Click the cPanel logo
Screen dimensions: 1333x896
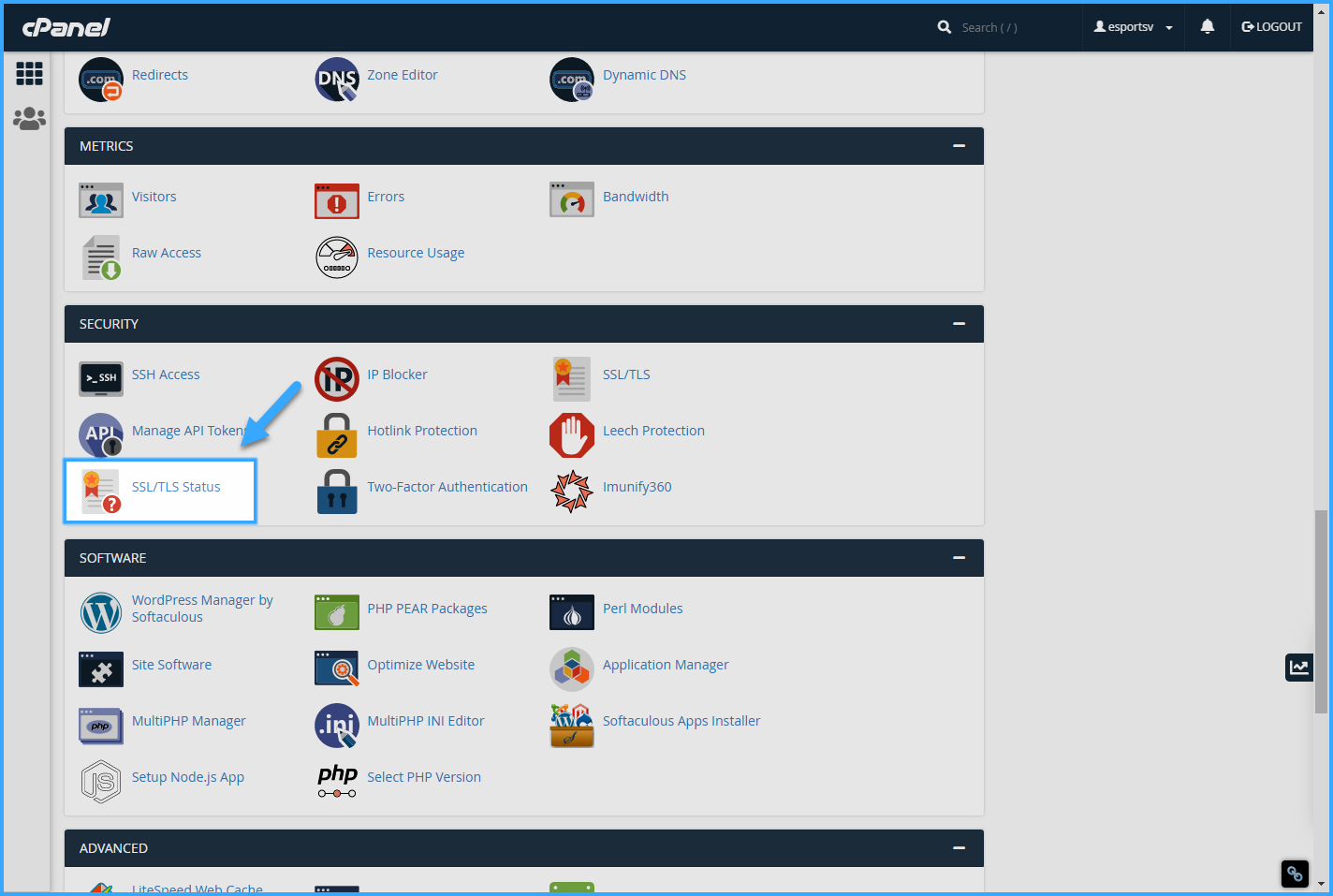[66, 27]
